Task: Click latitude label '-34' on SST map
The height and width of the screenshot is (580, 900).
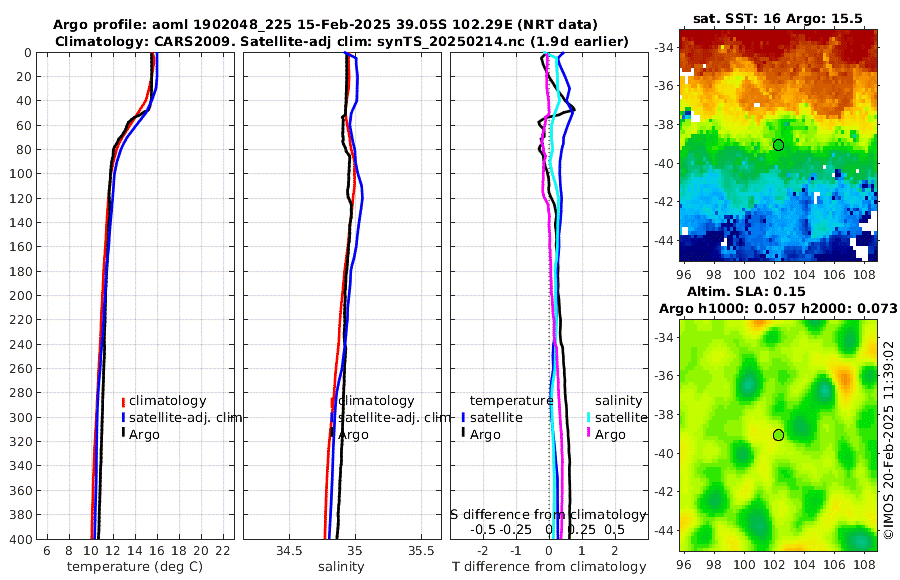Action: 664,48
